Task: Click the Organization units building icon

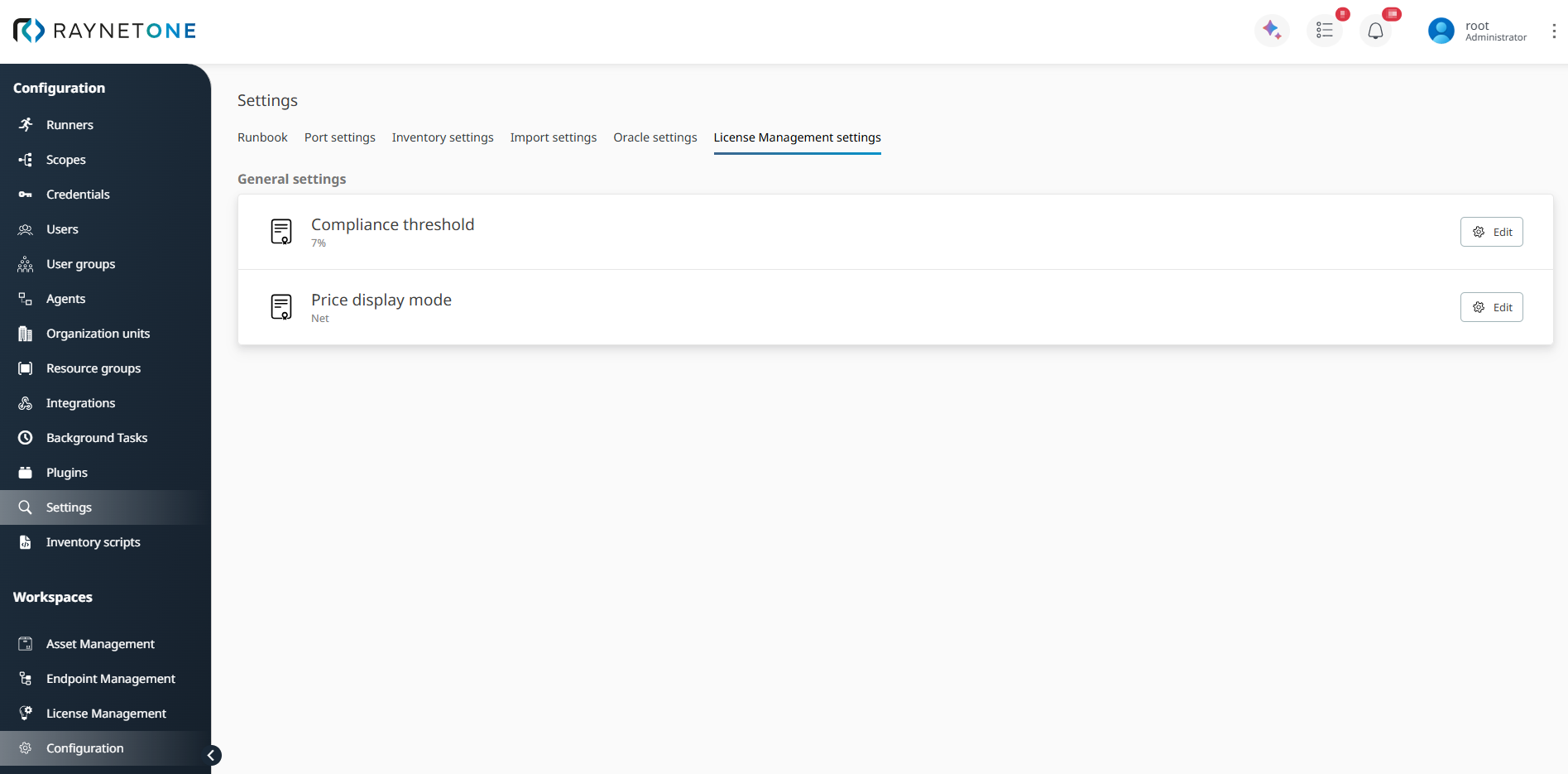Action: click(x=26, y=333)
